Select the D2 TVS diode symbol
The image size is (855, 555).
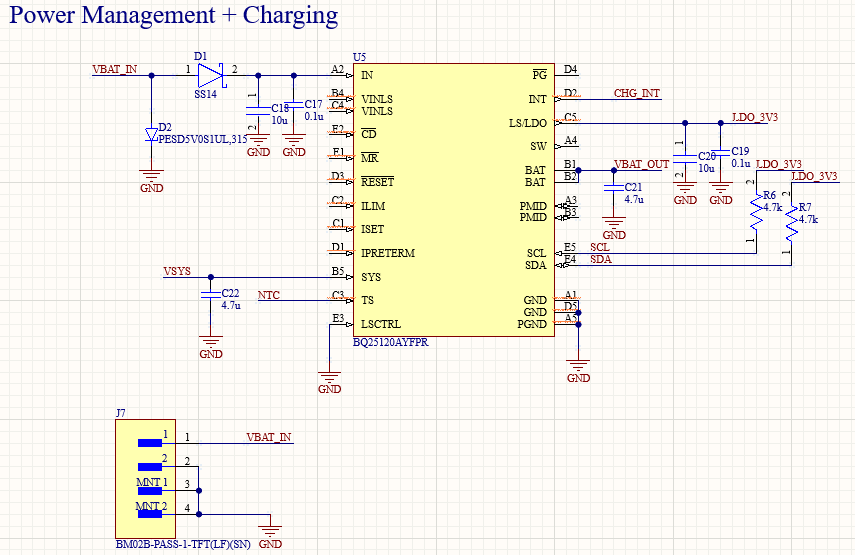(152, 135)
